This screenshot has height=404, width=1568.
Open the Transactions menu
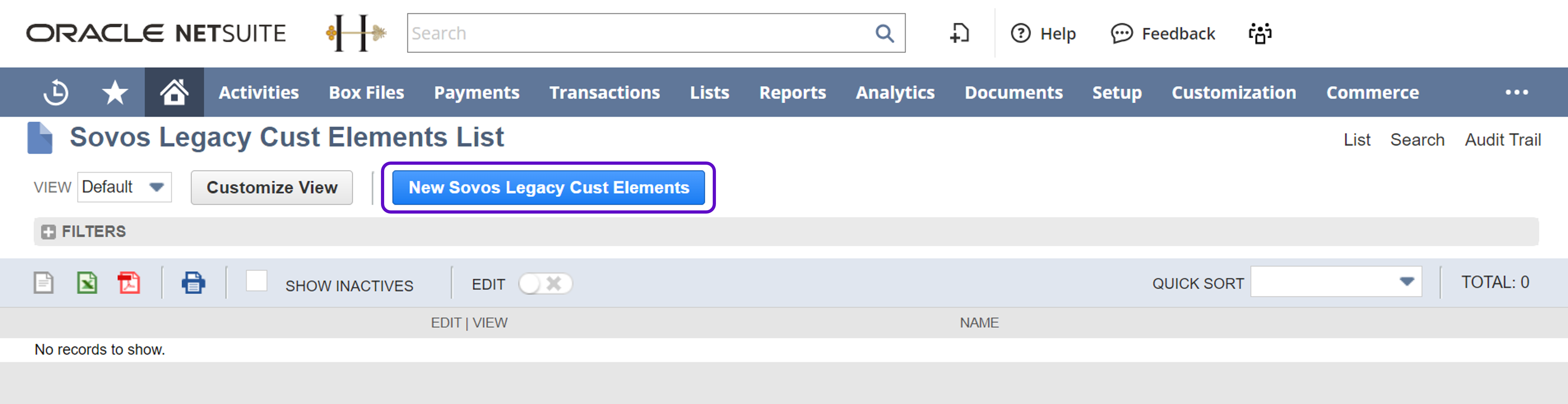(x=604, y=93)
